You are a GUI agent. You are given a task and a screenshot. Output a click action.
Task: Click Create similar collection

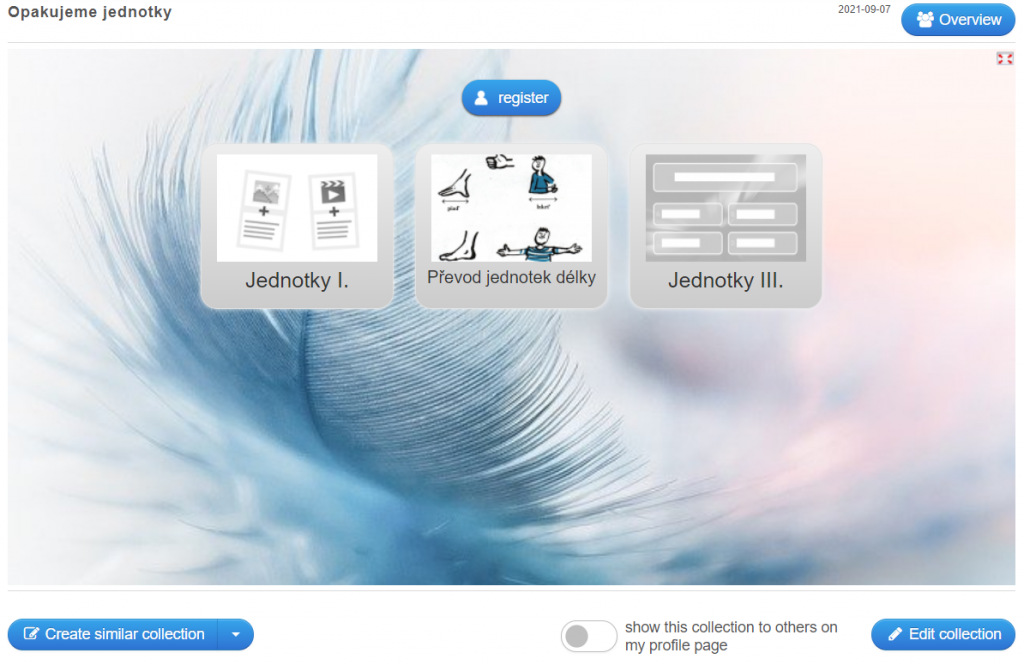[113, 634]
